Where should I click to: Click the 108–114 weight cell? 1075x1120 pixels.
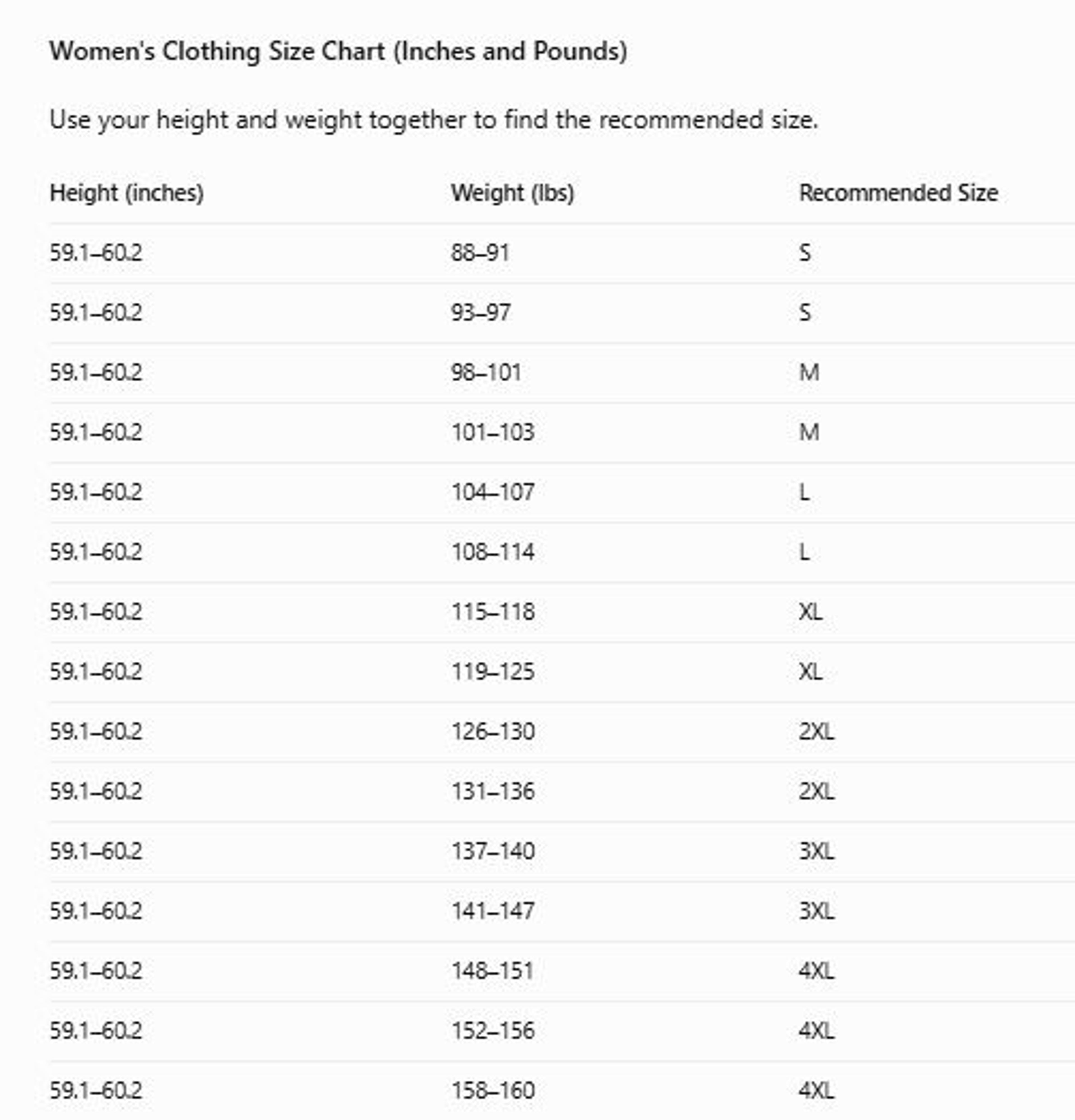[x=492, y=552]
